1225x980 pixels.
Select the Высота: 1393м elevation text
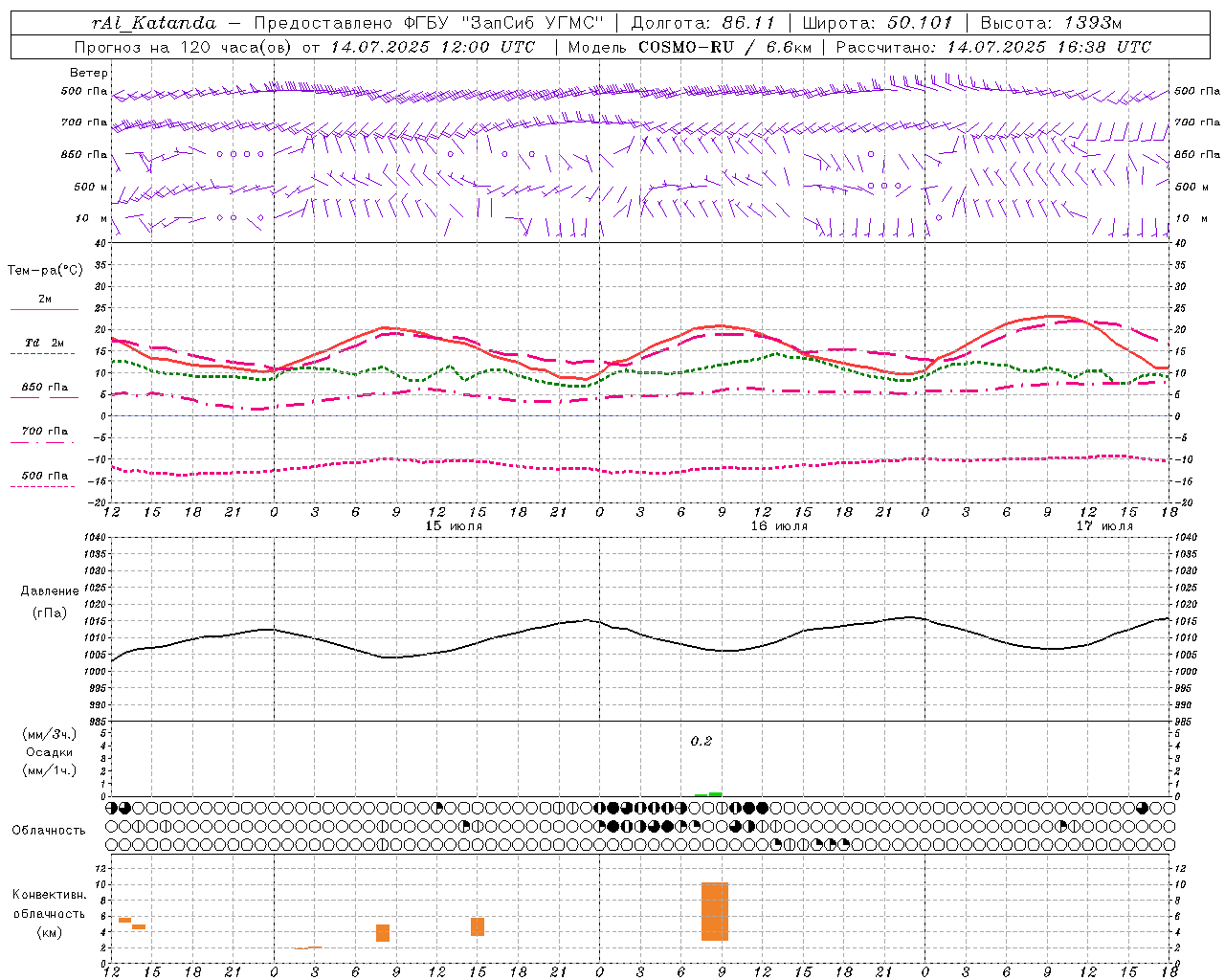pyautogui.click(x=1051, y=23)
